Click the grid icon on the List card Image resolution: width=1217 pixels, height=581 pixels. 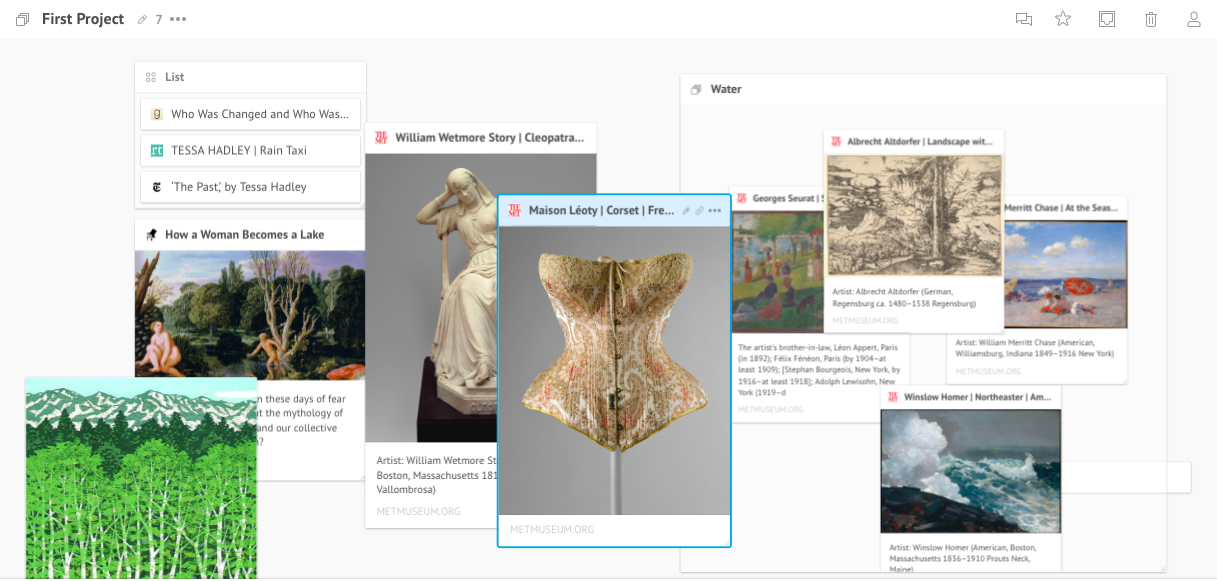pos(151,77)
